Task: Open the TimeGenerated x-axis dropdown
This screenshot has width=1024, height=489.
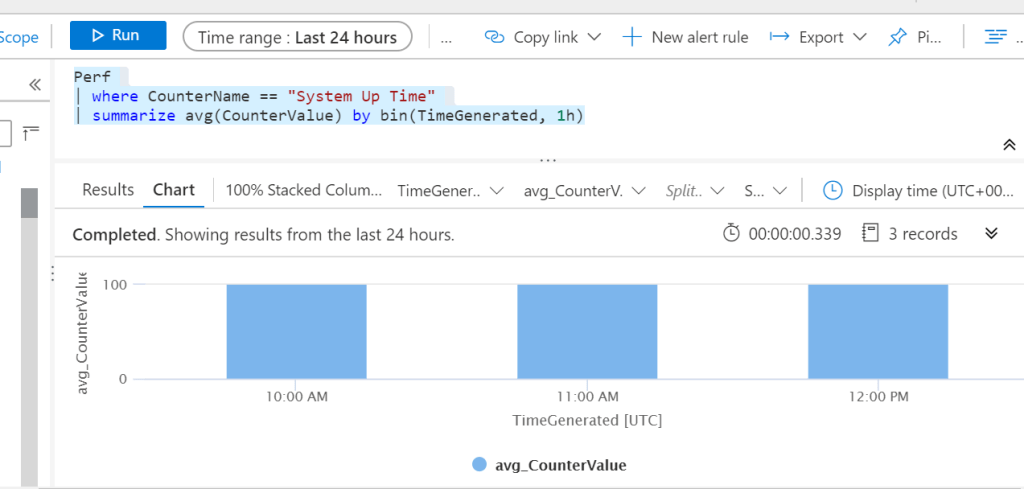Action: pyautogui.click(x=449, y=190)
